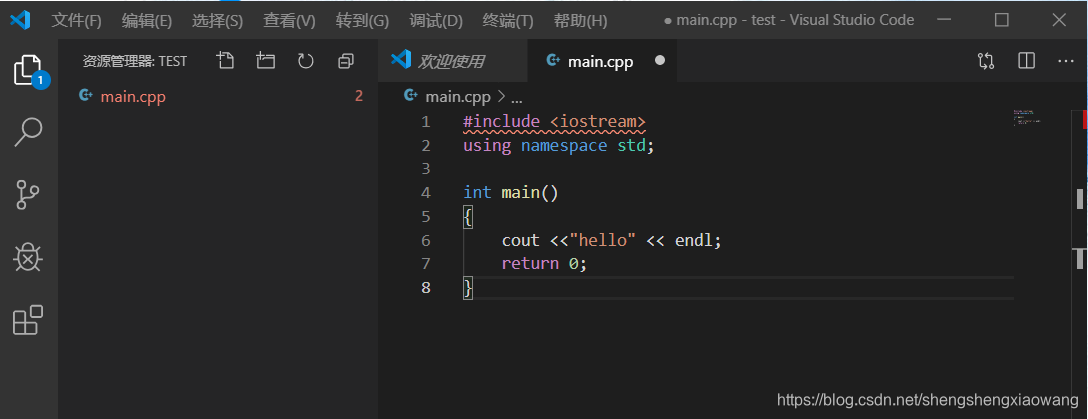The height and width of the screenshot is (419, 1088).
Task: Open the Extensions view icon
Action: pos(28,320)
